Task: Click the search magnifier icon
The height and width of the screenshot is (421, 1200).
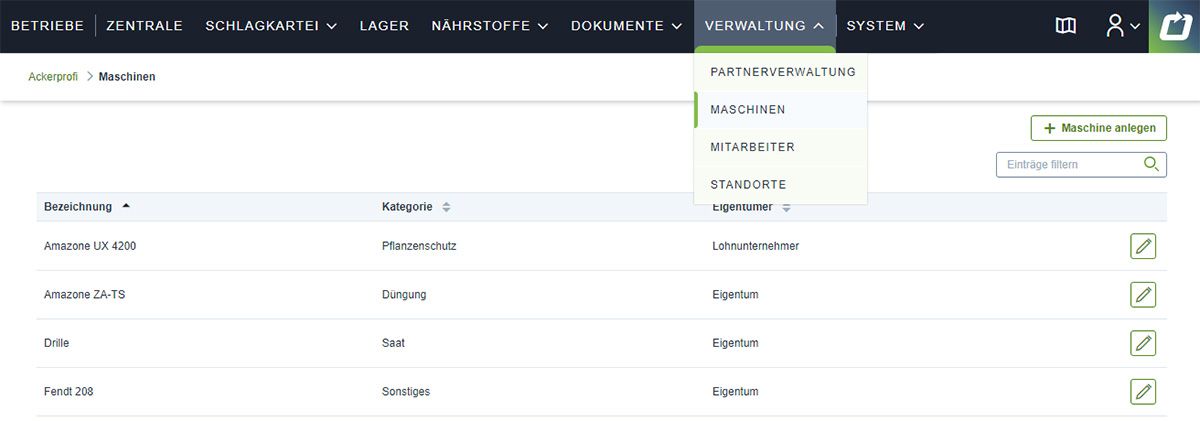Action: click(x=1152, y=164)
